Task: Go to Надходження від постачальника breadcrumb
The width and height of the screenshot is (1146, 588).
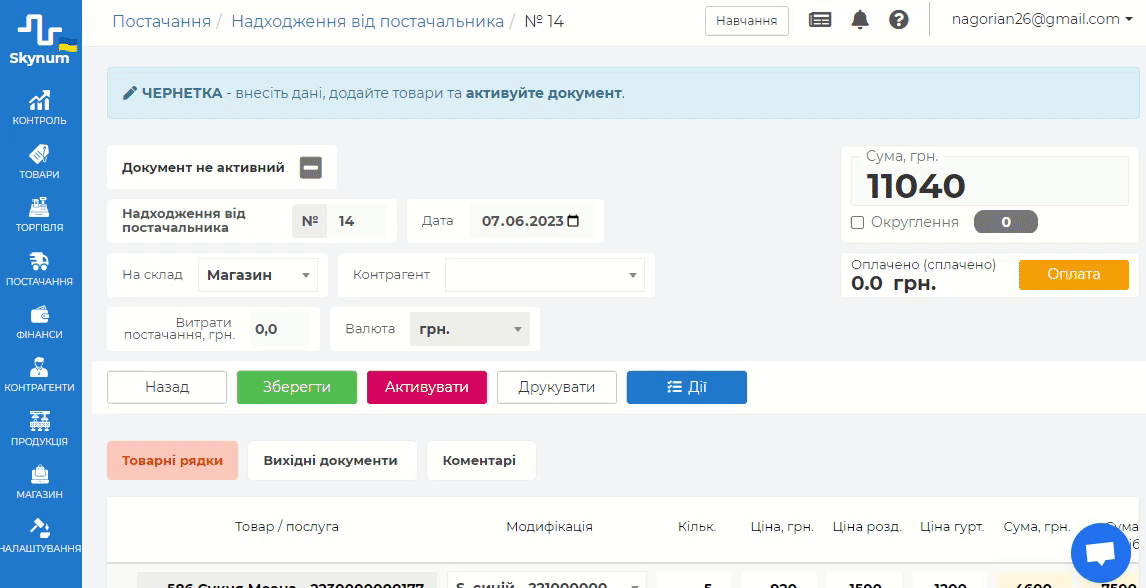Action: coord(368,20)
